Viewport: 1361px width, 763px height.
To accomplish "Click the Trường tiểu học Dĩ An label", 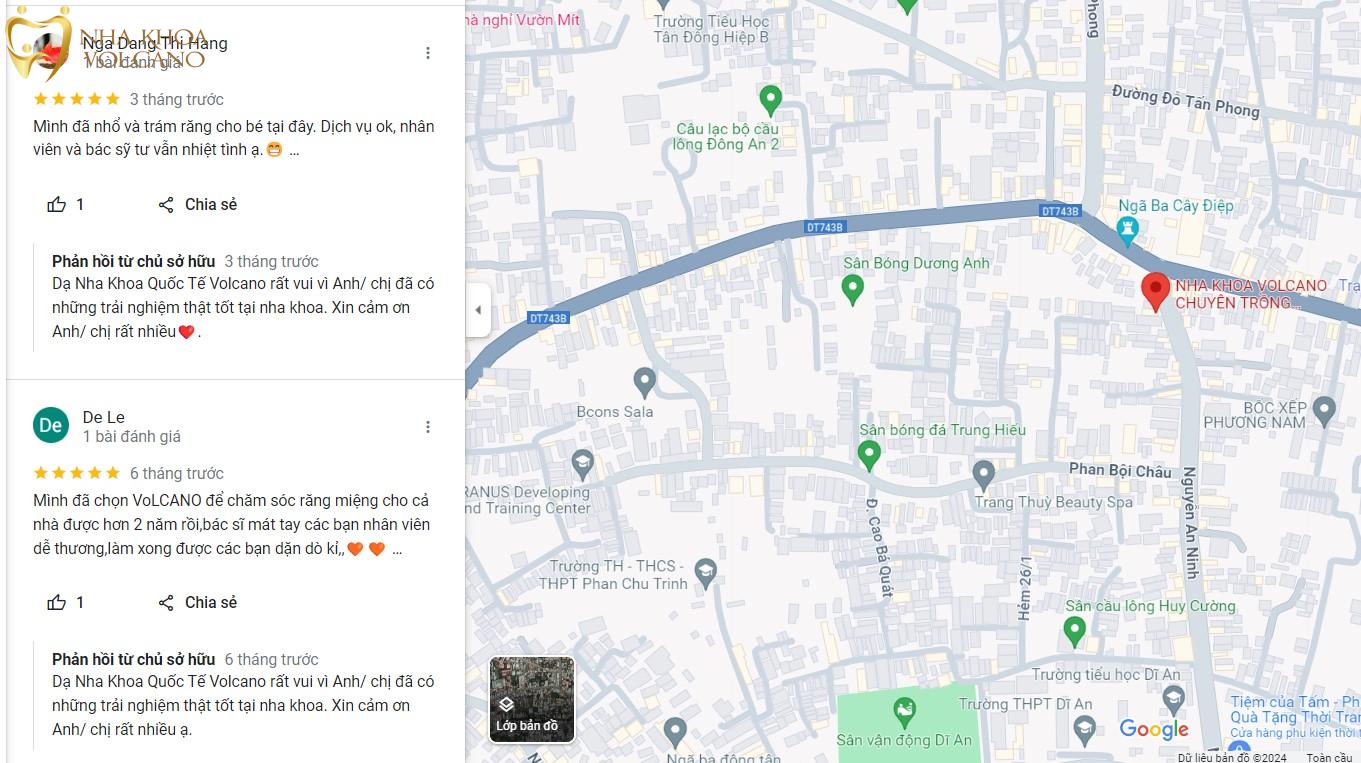I will pyautogui.click(x=1106, y=674).
